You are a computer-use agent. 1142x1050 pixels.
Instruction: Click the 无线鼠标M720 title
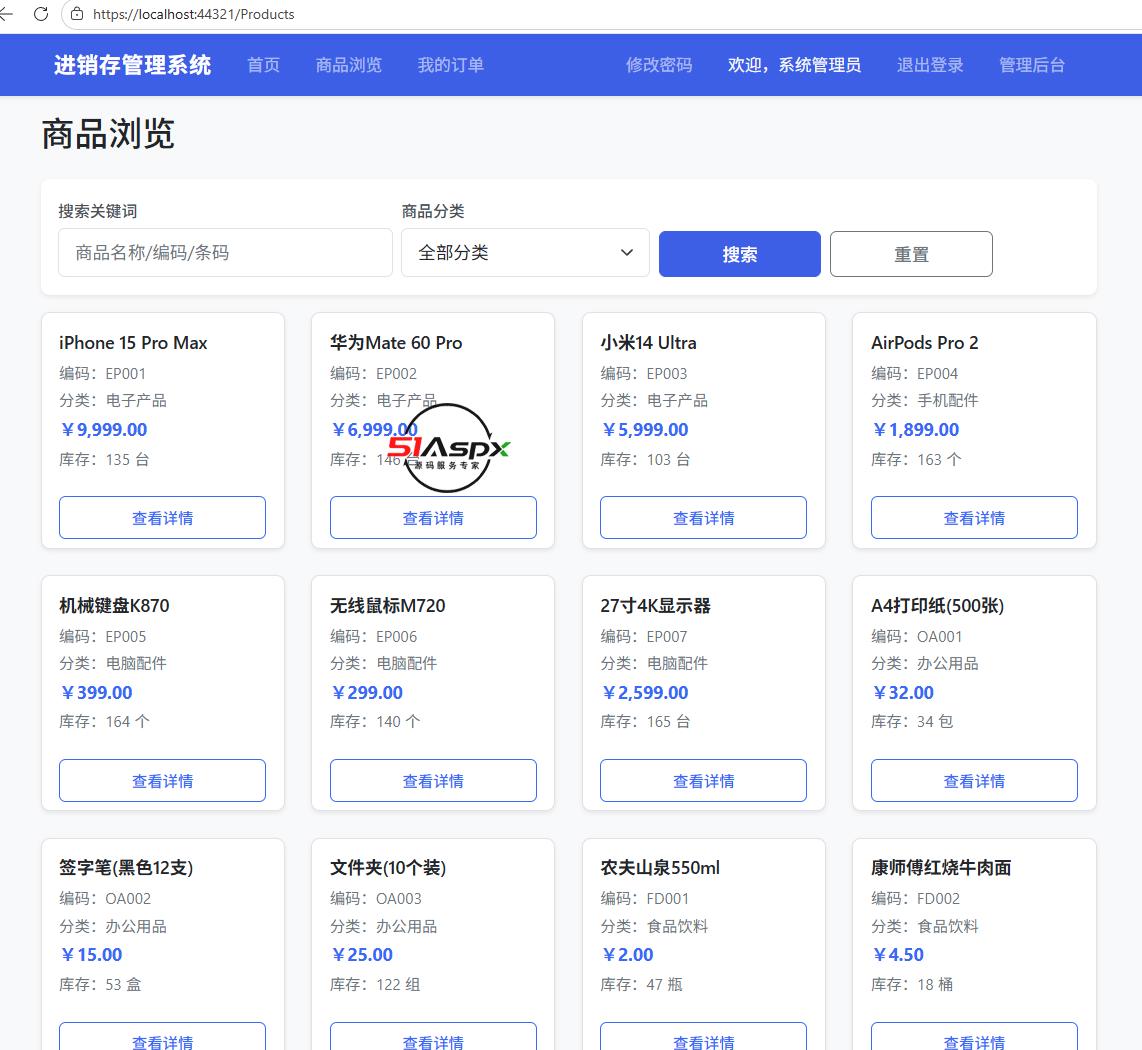(x=387, y=606)
